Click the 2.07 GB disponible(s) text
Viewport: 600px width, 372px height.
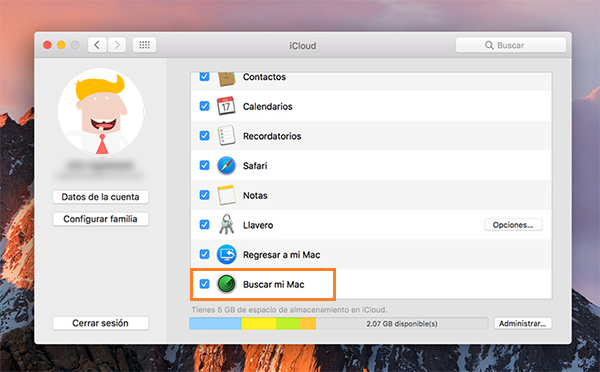pyautogui.click(x=401, y=324)
